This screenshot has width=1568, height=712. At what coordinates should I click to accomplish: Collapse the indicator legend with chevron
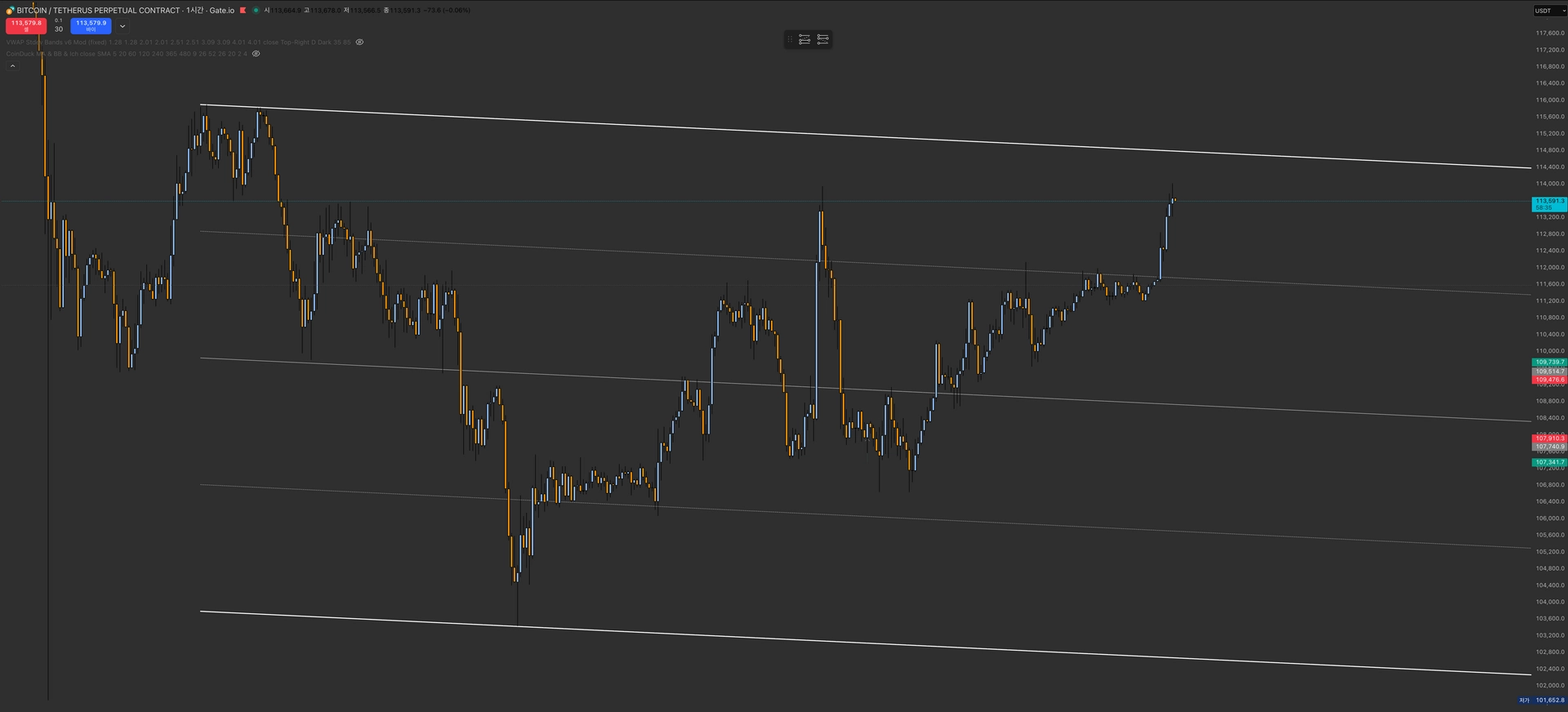[12, 66]
